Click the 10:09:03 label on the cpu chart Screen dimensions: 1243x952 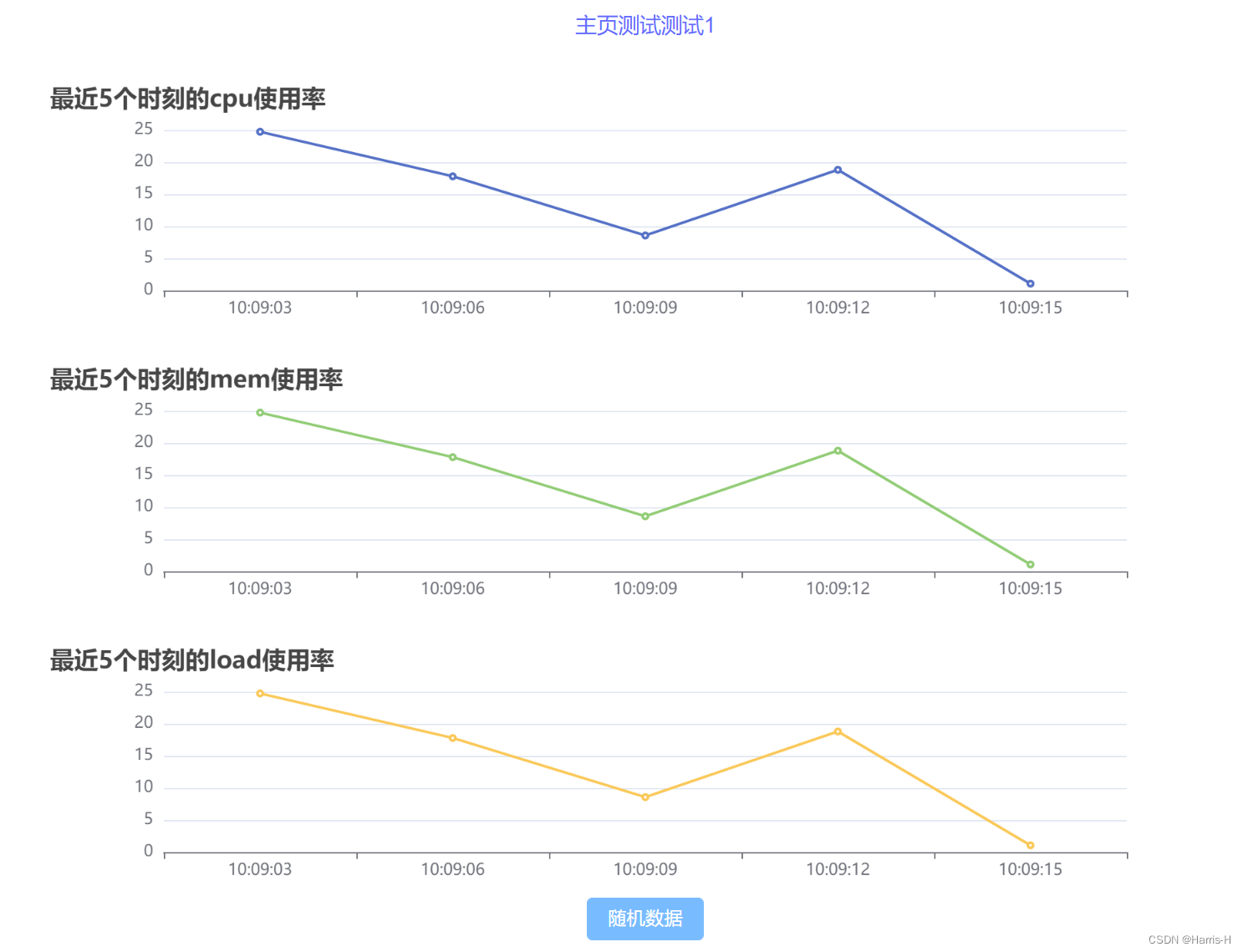pyautogui.click(x=260, y=308)
